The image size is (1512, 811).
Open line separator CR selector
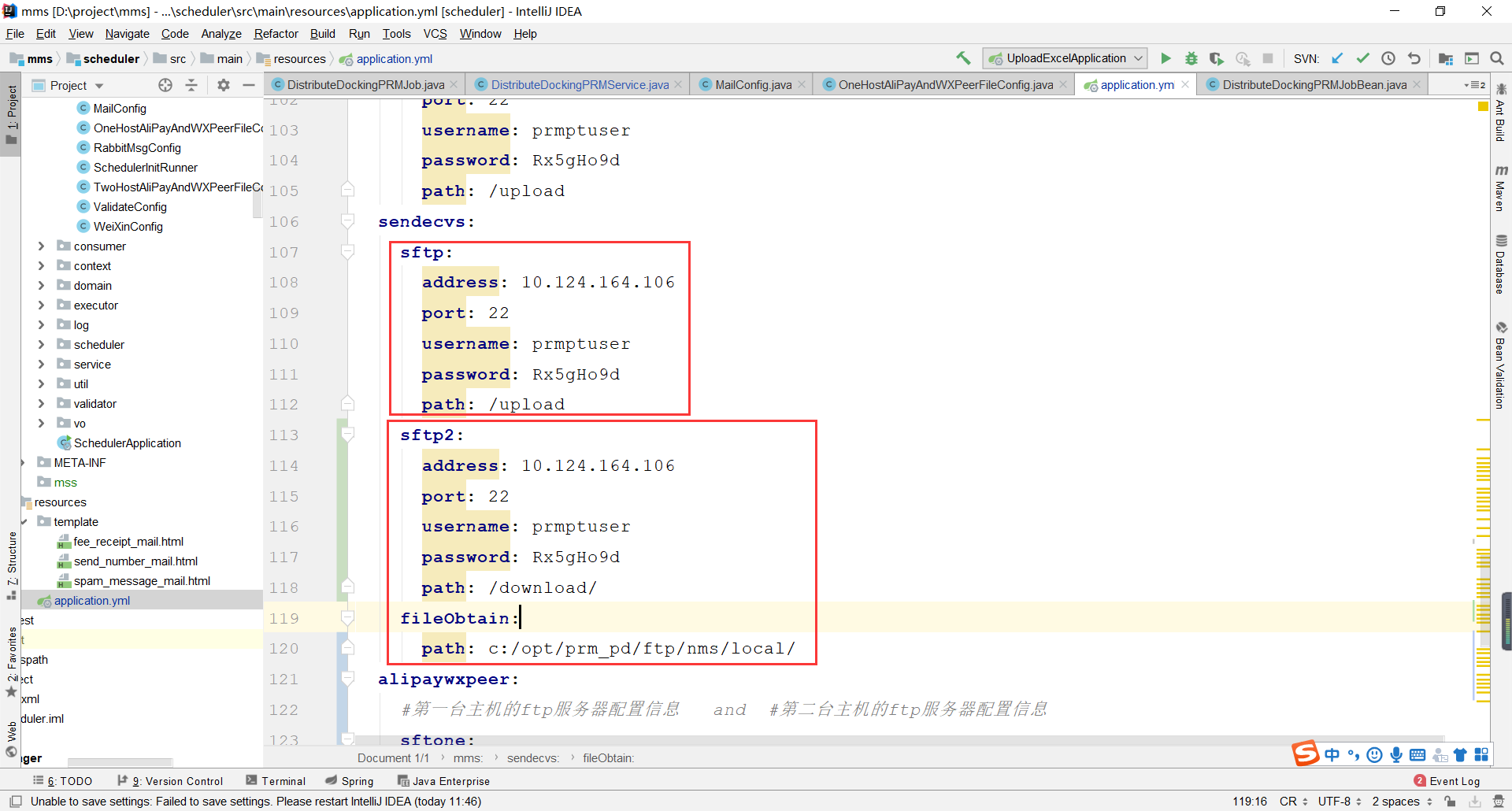click(x=1294, y=802)
